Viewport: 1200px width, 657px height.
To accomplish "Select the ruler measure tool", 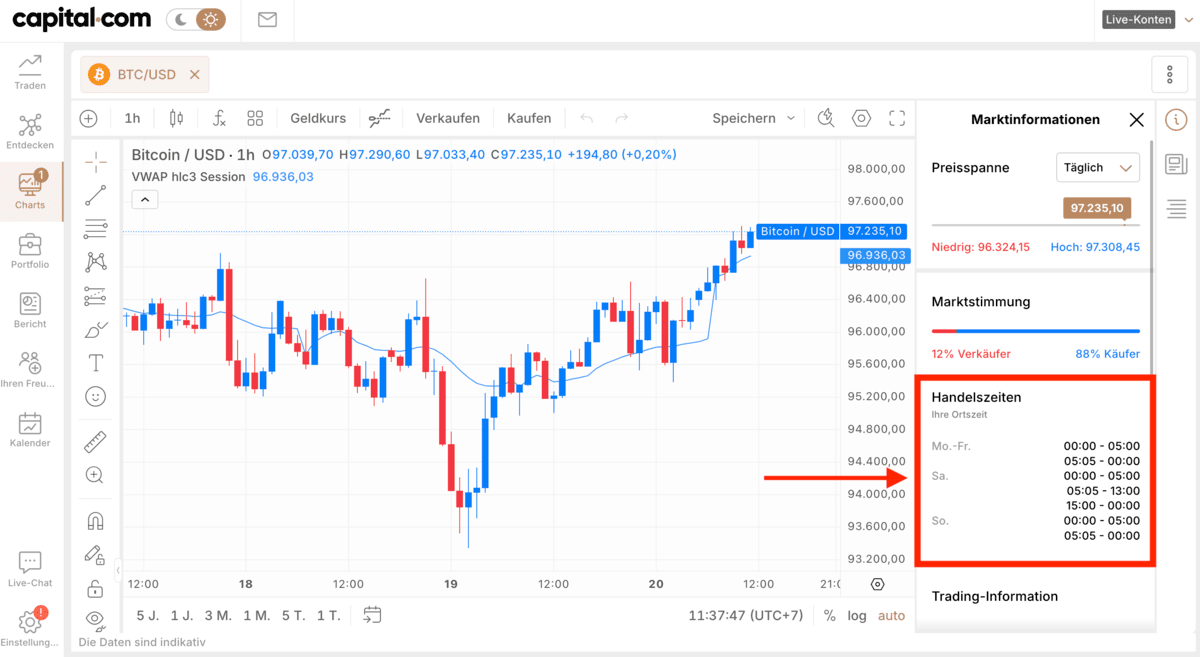I will point(95,442).
